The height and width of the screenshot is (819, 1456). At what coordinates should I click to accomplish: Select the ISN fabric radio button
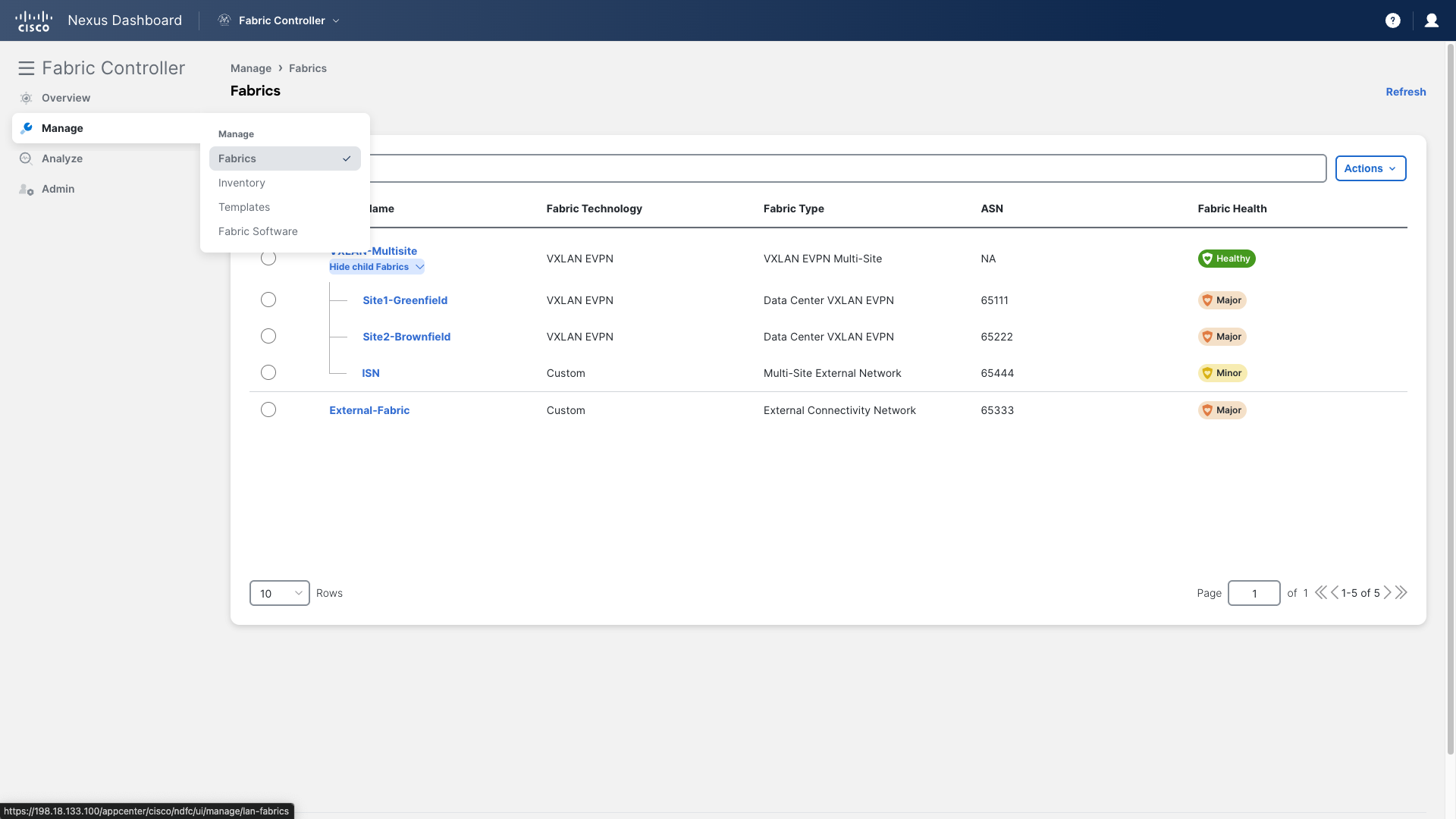[x=268, y=372]
